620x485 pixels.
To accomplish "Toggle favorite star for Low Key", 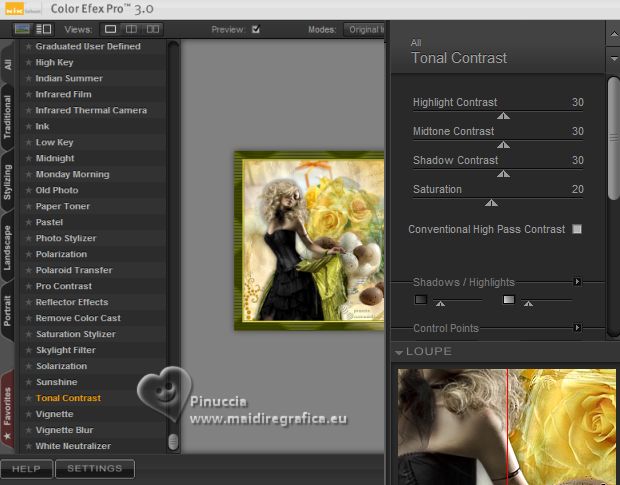I will (28, 142).
